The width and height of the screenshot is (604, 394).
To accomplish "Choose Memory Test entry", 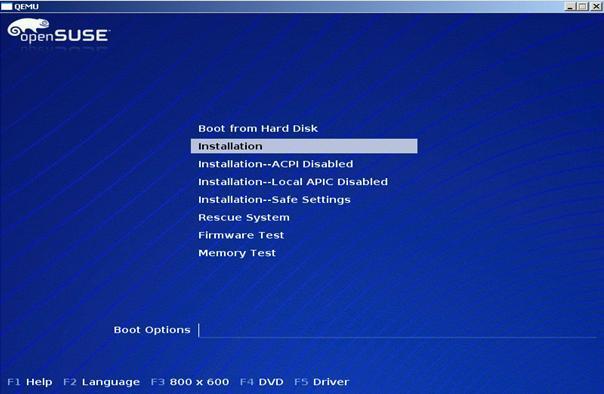I will 237,253.
